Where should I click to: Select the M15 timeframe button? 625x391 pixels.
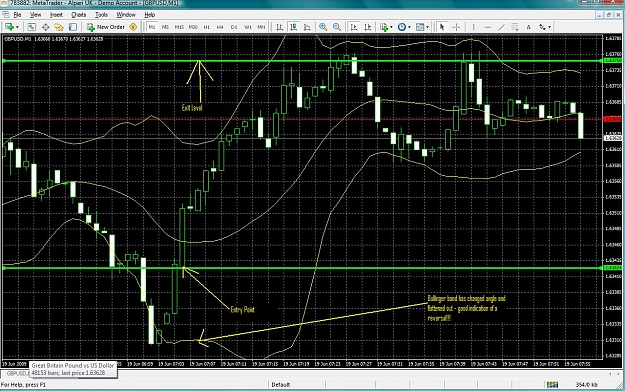pyautogui.click(x=179, y=27)
